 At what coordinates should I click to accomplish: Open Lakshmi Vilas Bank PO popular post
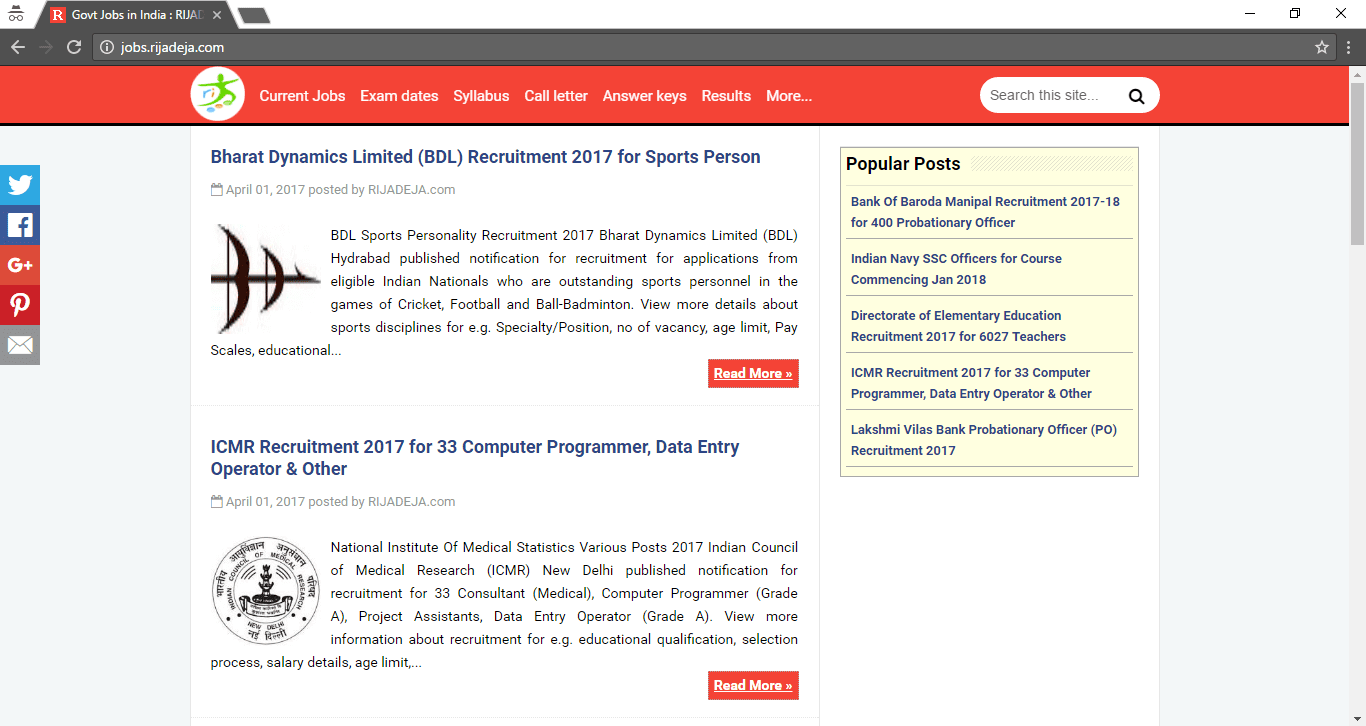[984, 440]
